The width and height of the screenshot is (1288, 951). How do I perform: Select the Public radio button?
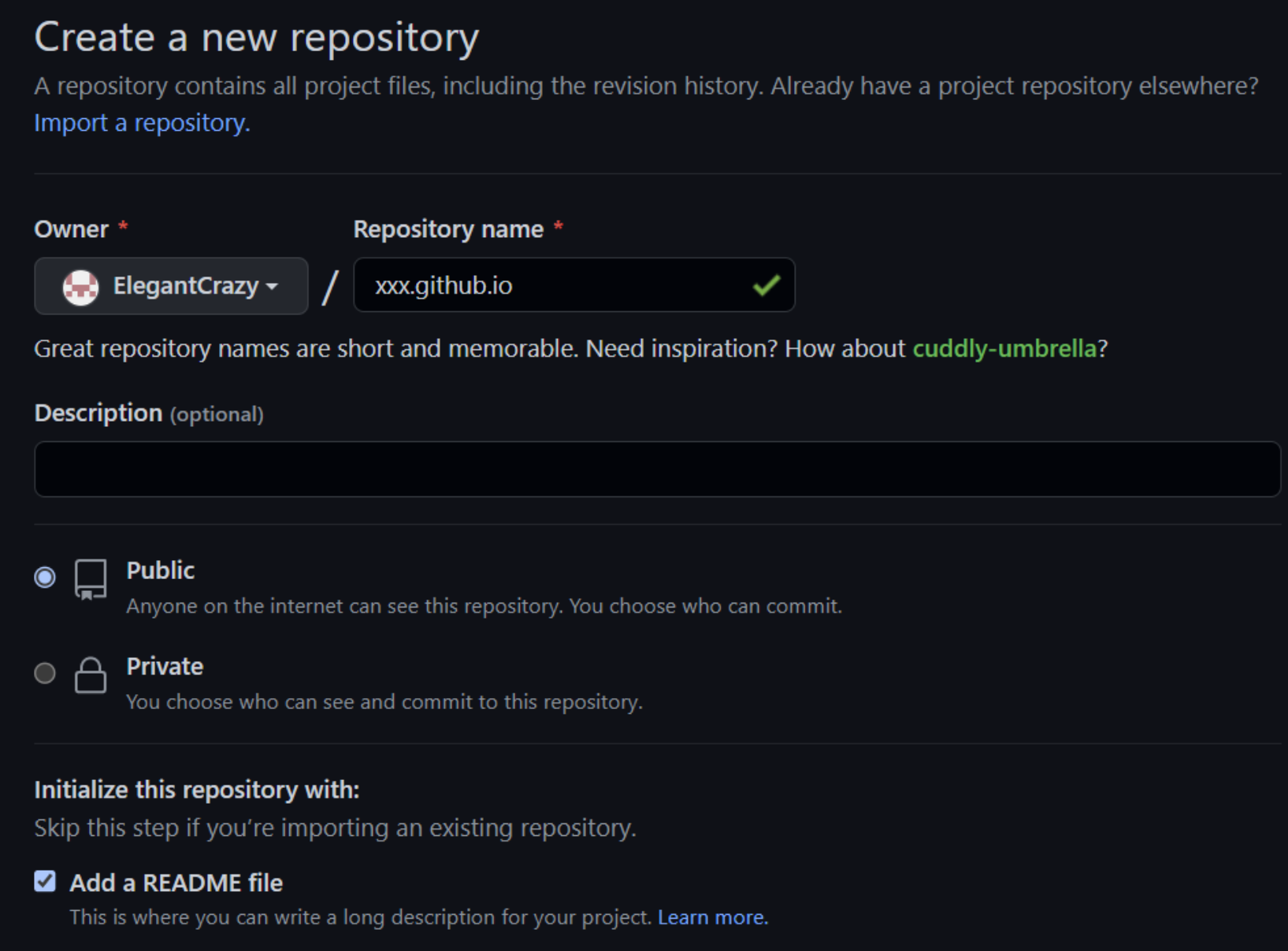tap(45, 578)
